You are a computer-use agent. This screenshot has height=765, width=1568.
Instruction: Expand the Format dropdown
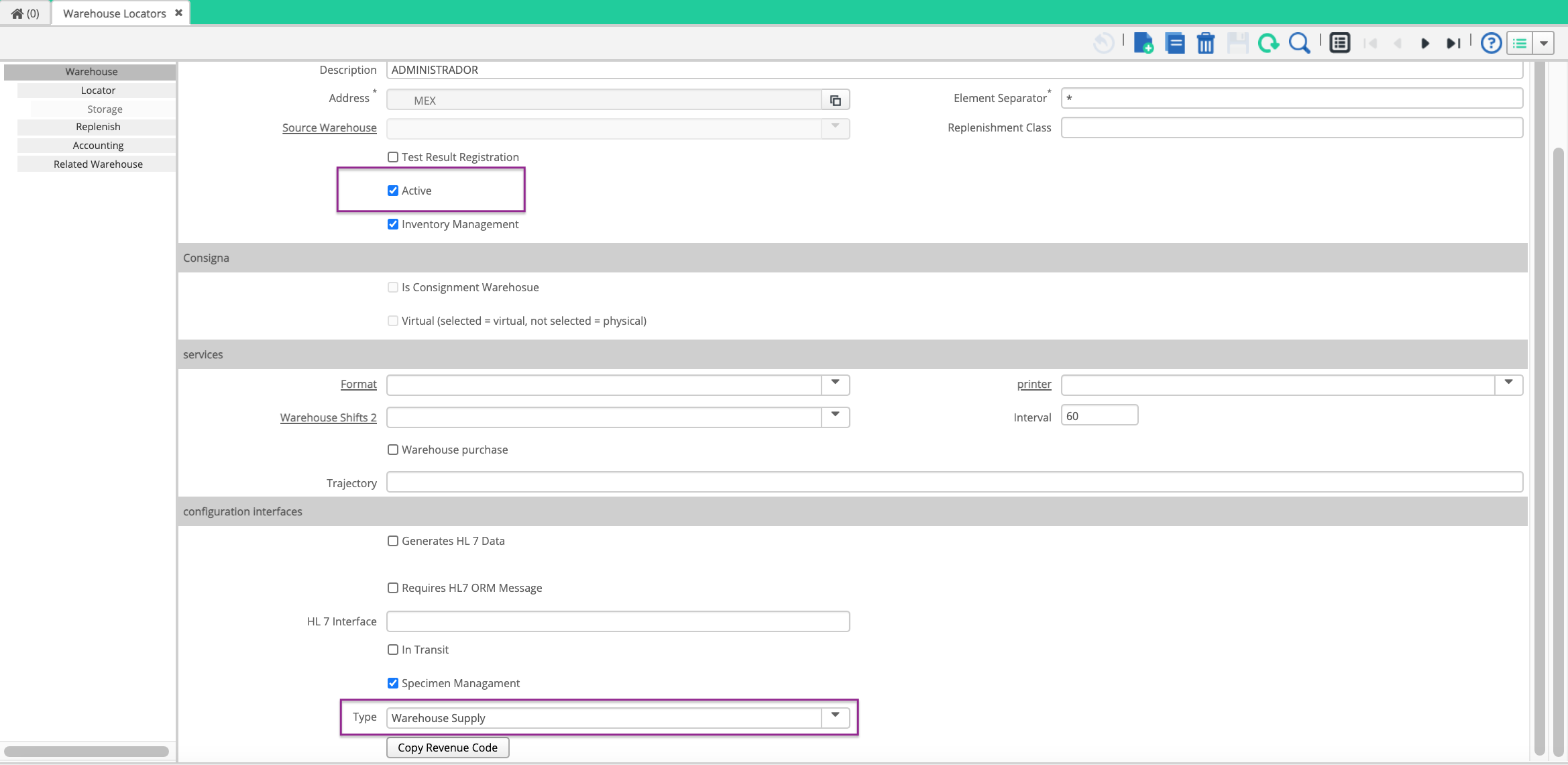[835, 384]
